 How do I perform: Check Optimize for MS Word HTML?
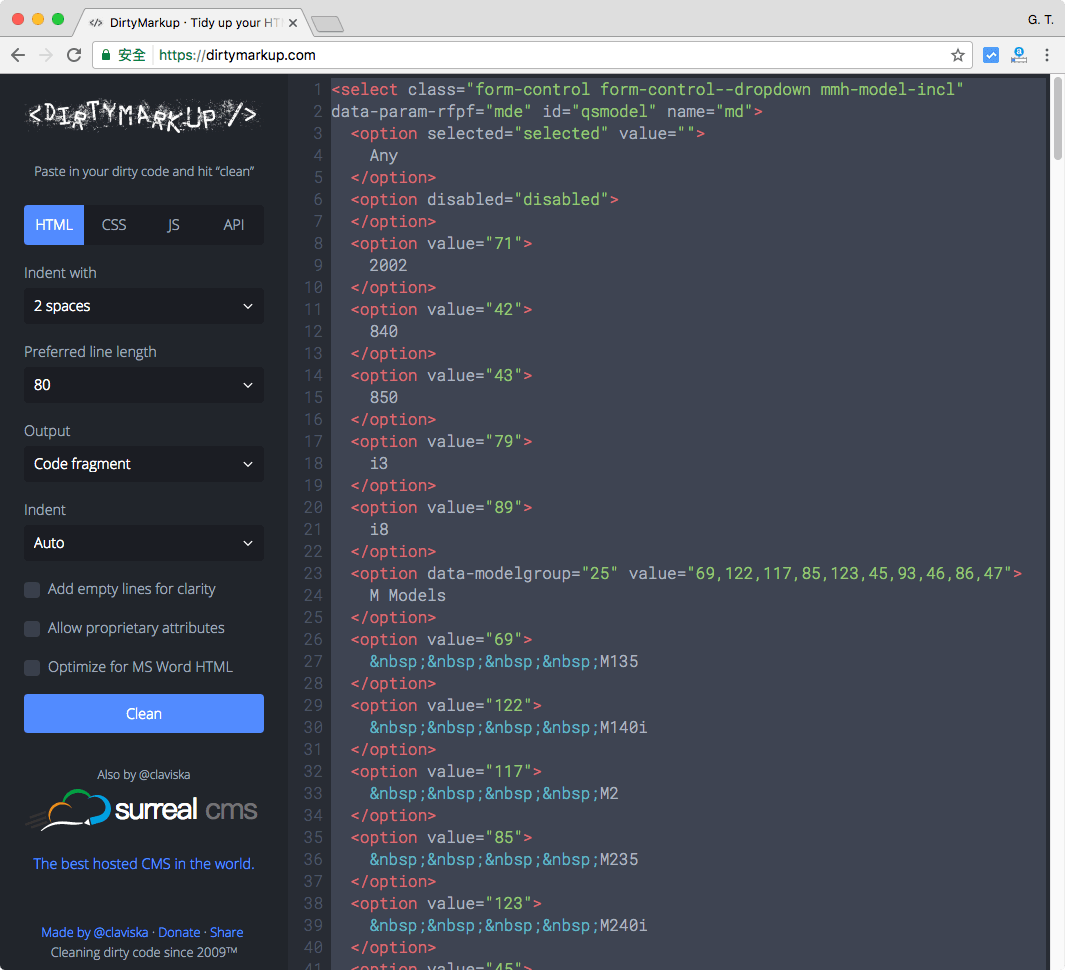pos(32,668)
